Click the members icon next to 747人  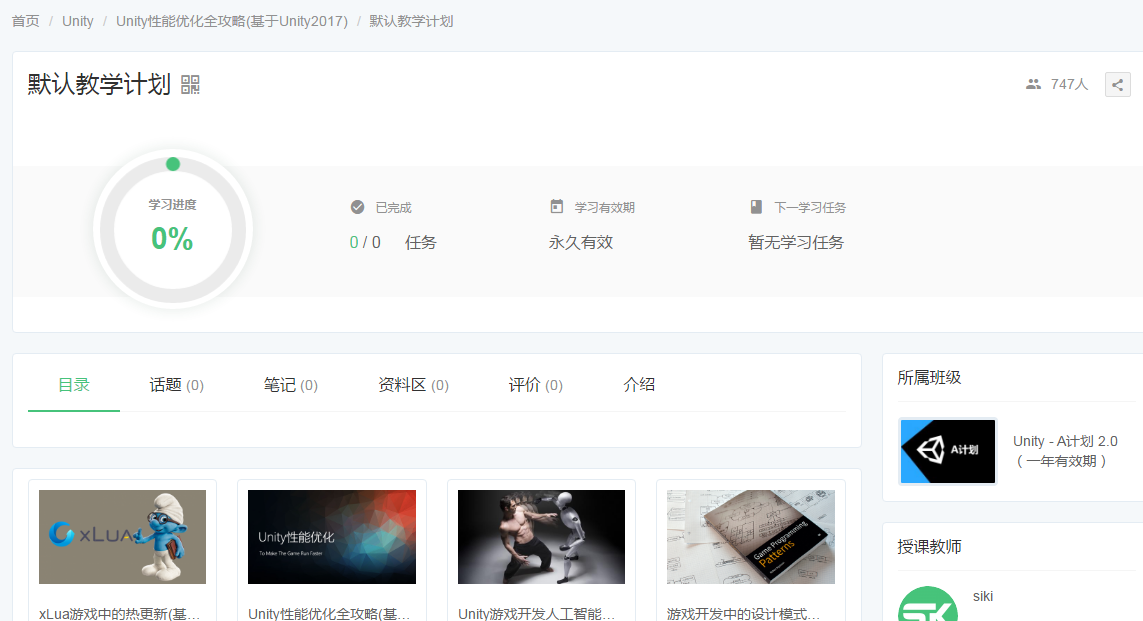coord(1033,85)
